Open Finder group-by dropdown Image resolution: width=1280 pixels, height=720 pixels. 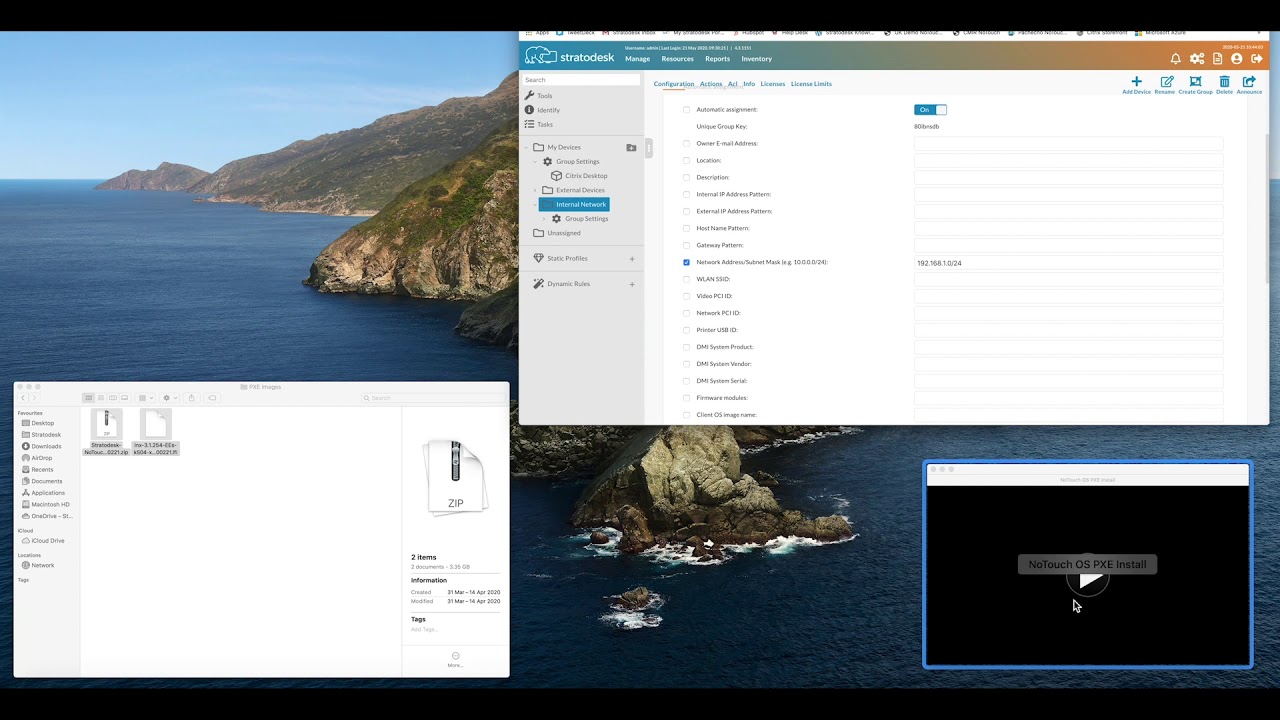[146, 398]
